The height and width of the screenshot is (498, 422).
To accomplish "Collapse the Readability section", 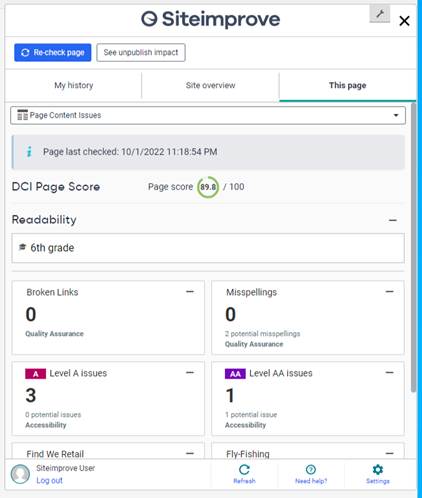I will click(393, 220).
